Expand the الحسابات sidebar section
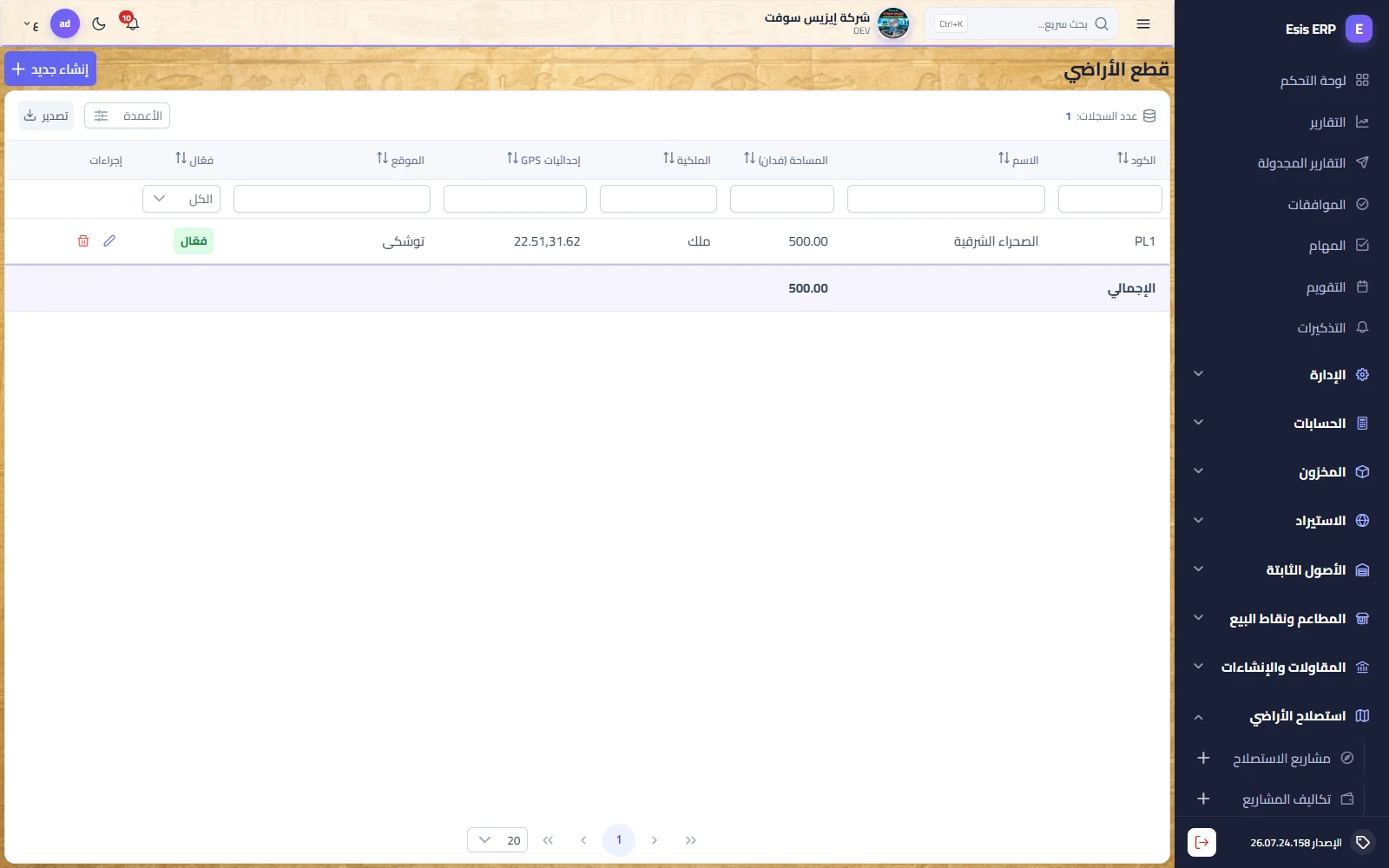The width and height of the screenshot is (1389, 868). tap(1281, 424)
